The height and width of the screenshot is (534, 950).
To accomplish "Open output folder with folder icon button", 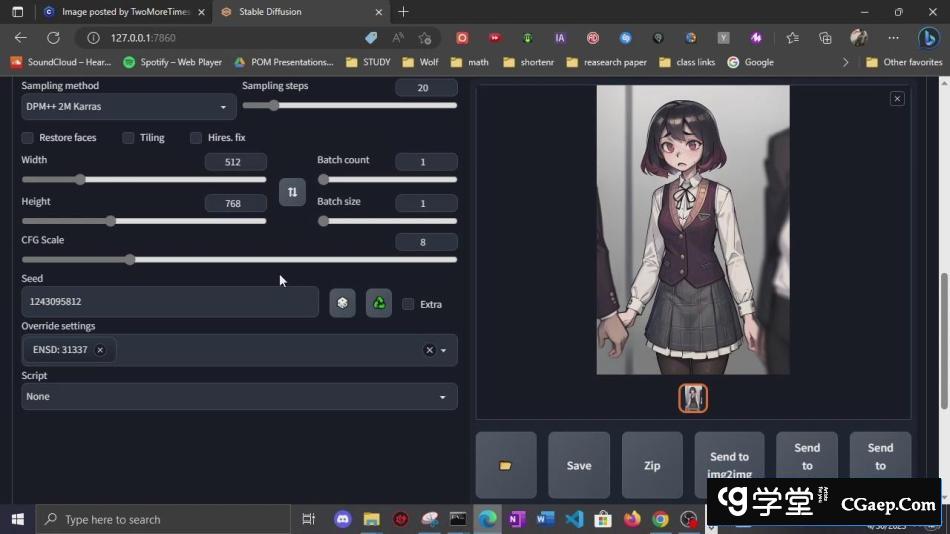I will coord(506,465).
